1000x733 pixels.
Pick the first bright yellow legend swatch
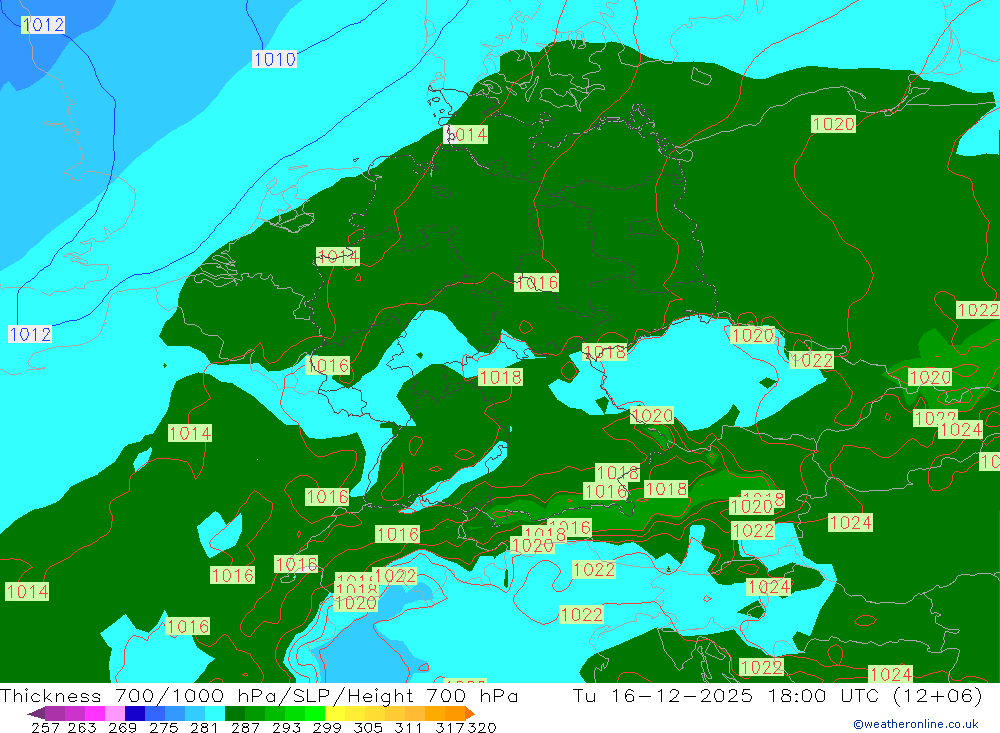pos(334,713)
